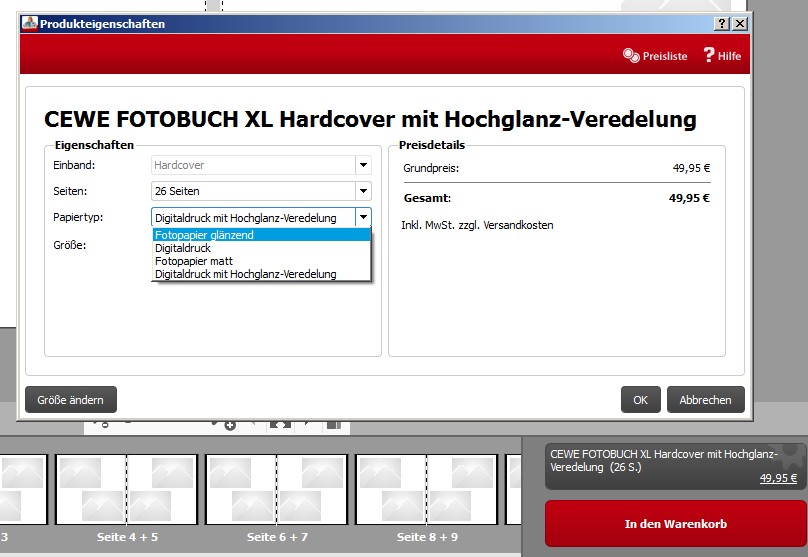This screenshot has width=808, height=557.
Task: Open the Seiten dropdown arrow
Action: tap(363, 191)
